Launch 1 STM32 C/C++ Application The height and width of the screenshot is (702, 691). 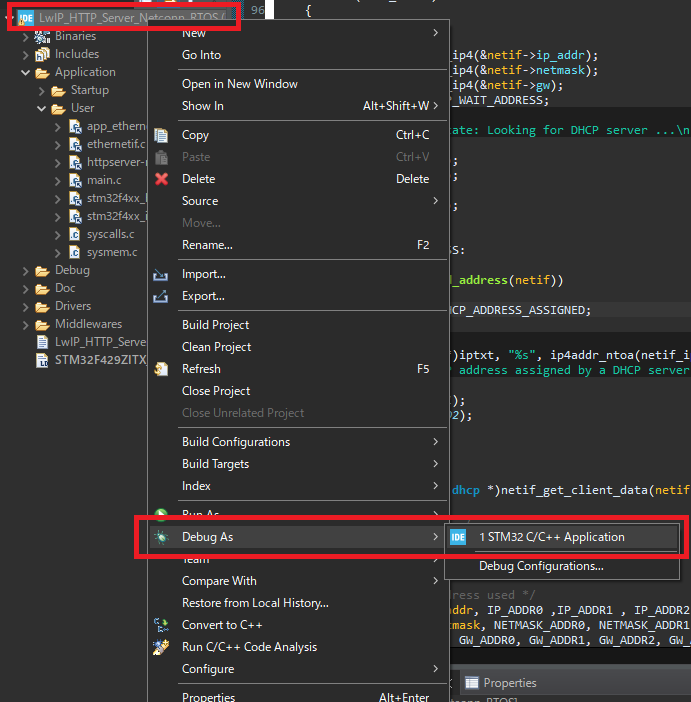[562, 537]
